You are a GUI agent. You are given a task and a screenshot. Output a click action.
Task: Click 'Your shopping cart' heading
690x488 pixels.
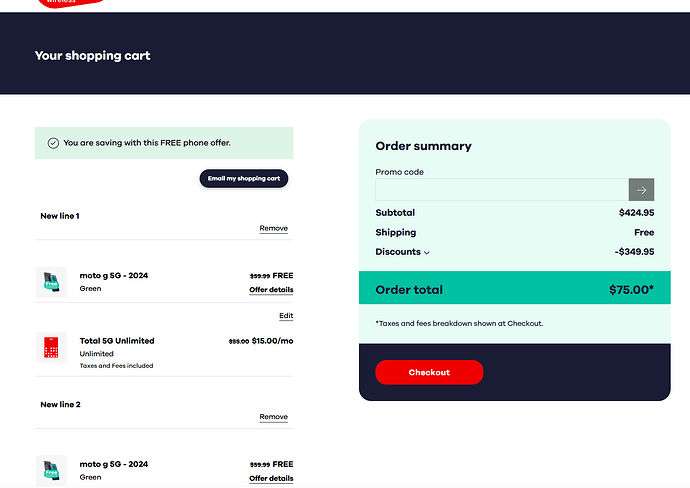coord(92,55)
